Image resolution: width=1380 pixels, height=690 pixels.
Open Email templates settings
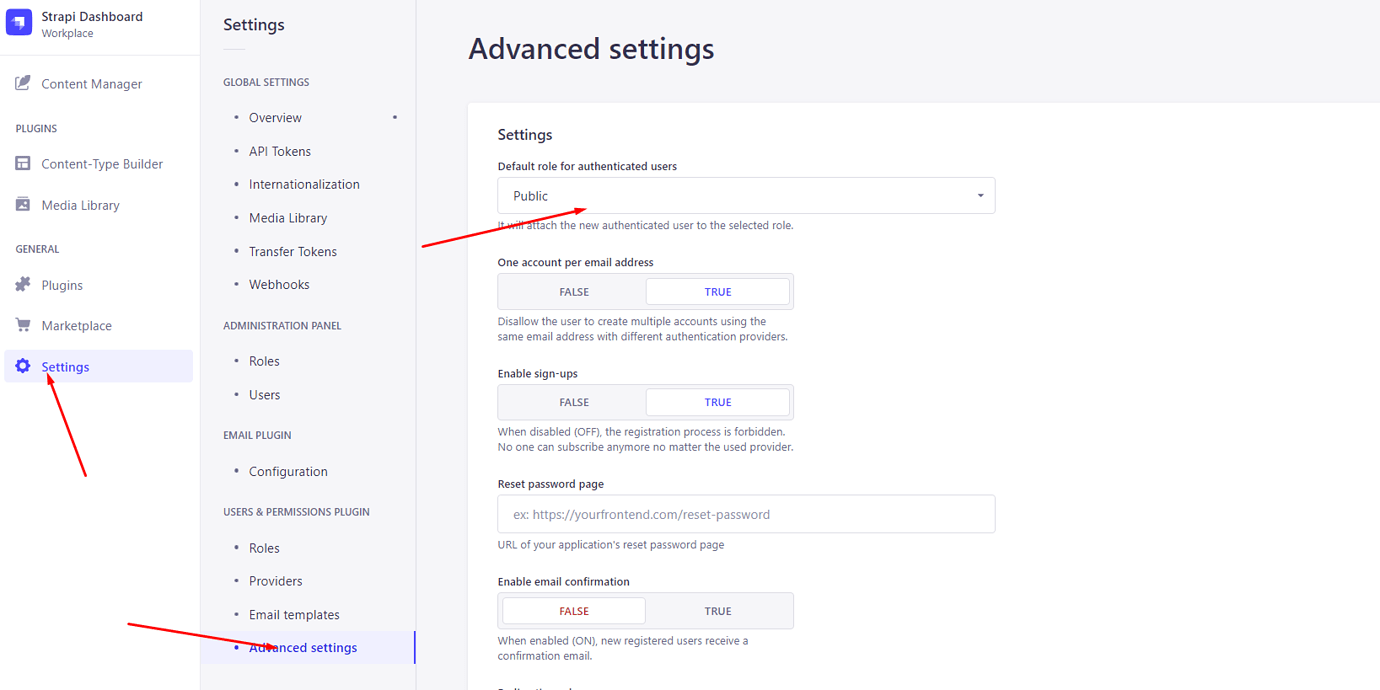coord(294,614)
